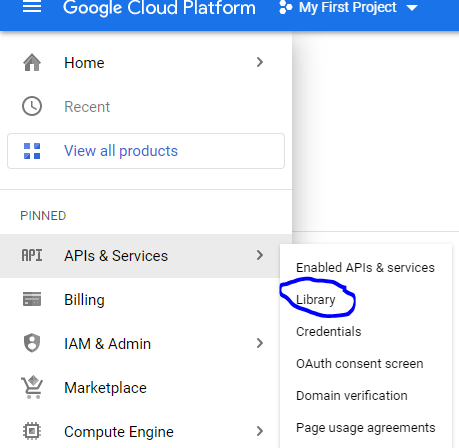Expand the IAM & Admin submenu chevron
This screenshot has height=448, width=459.
[x=260, y=343]
